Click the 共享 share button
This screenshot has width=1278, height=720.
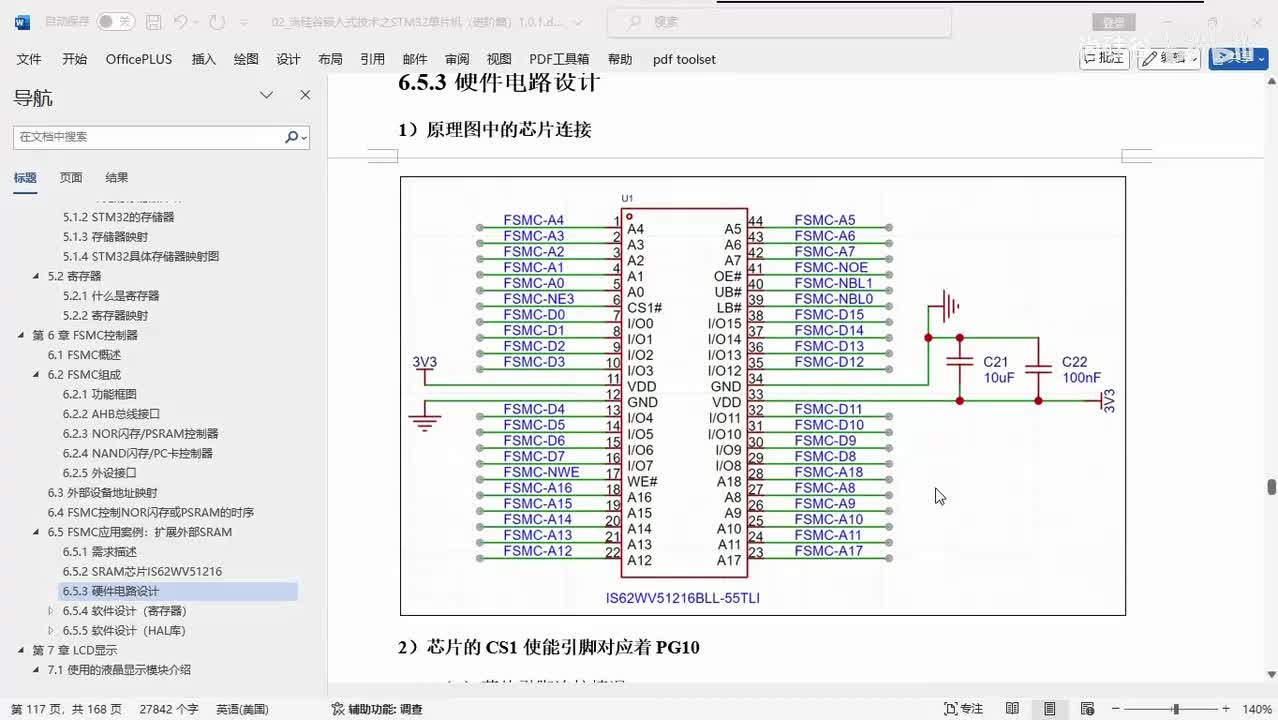click(x=1238, y=58)
